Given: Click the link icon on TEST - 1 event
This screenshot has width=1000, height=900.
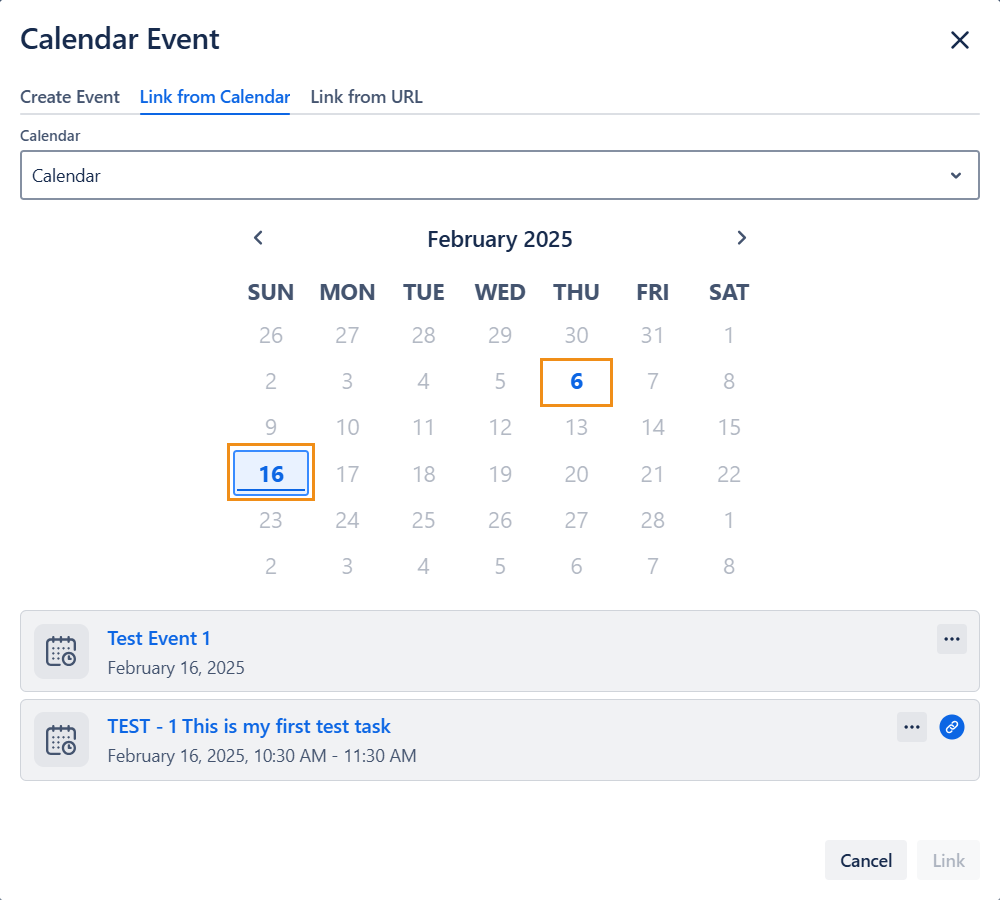Looking at the screenshot, I should click(952, 727).
